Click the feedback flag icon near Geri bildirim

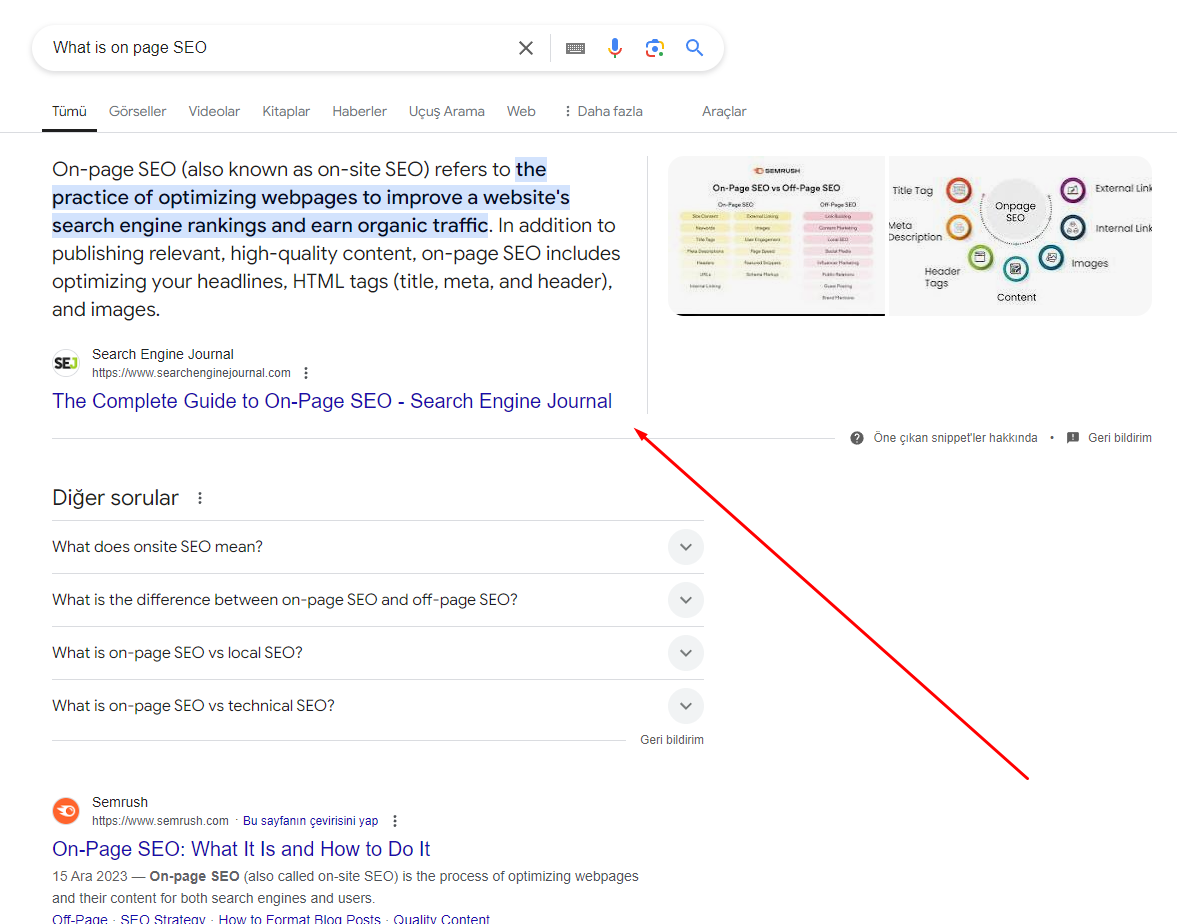(x=1073, y=438)
